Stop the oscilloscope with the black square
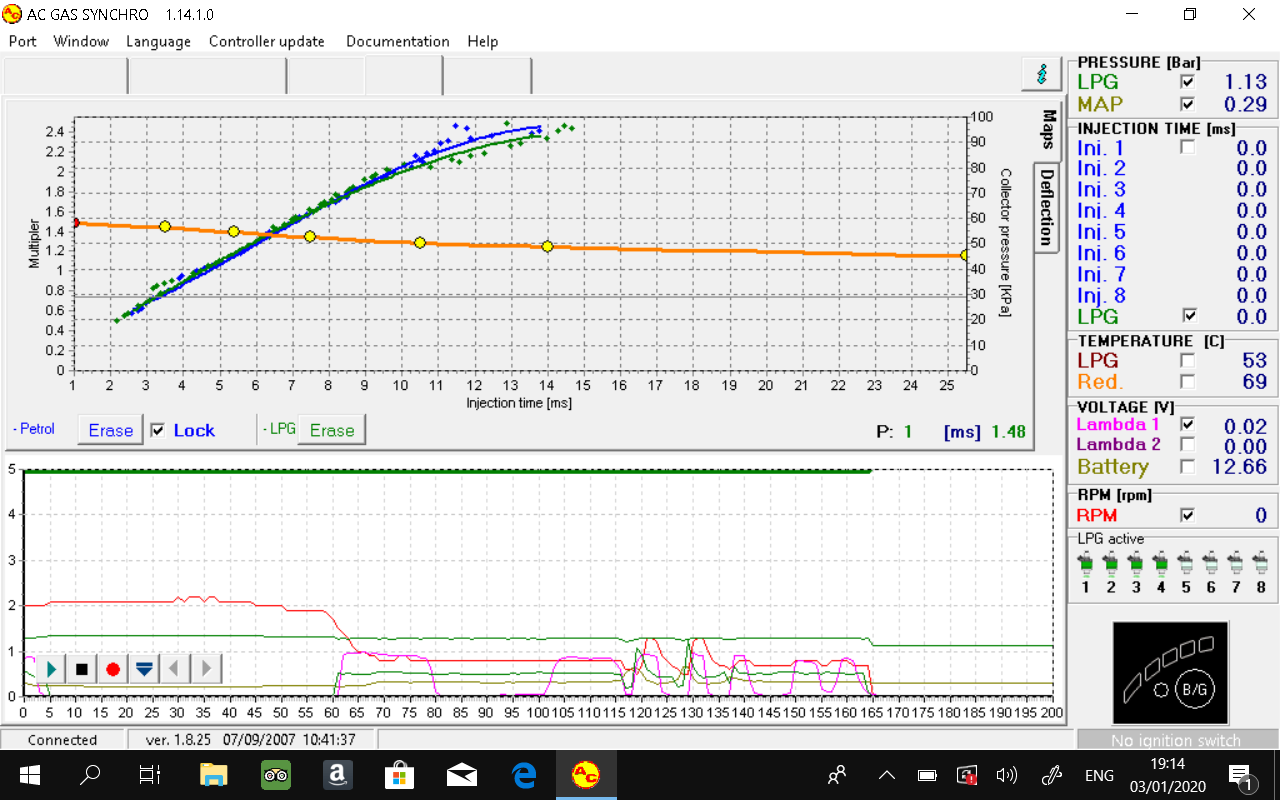This screenshot has height=800, width=1280. tap(82, 669)
